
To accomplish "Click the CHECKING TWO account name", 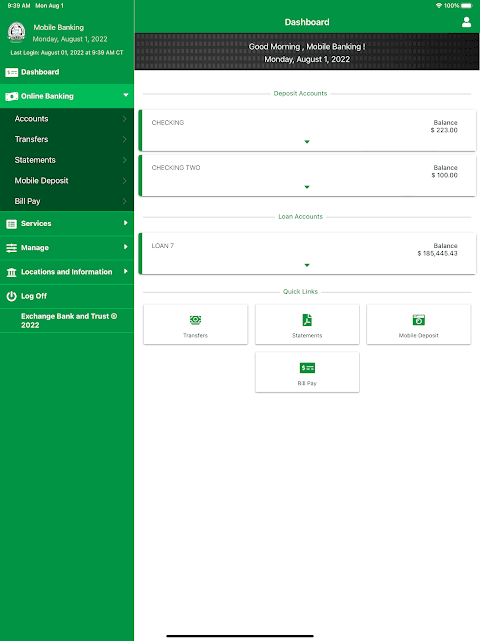I will pos(176,168).
